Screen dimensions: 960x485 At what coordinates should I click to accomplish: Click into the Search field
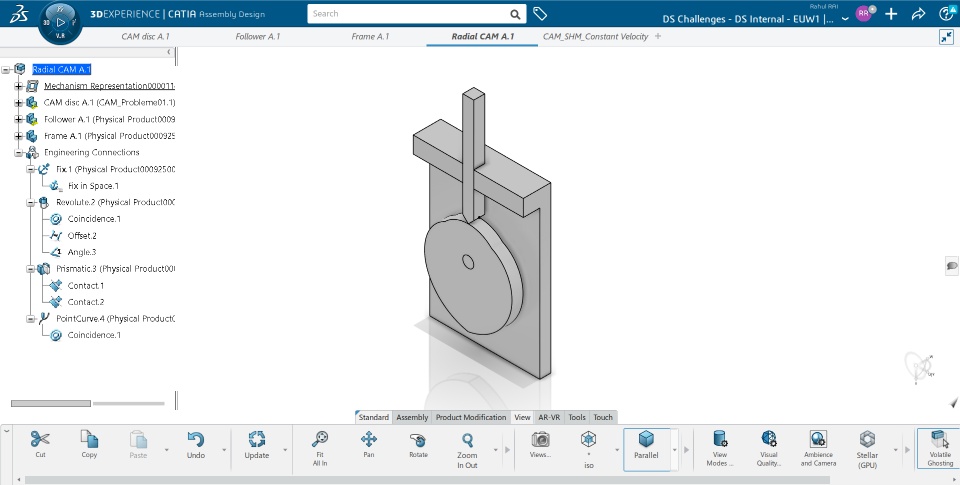[408, 13]
